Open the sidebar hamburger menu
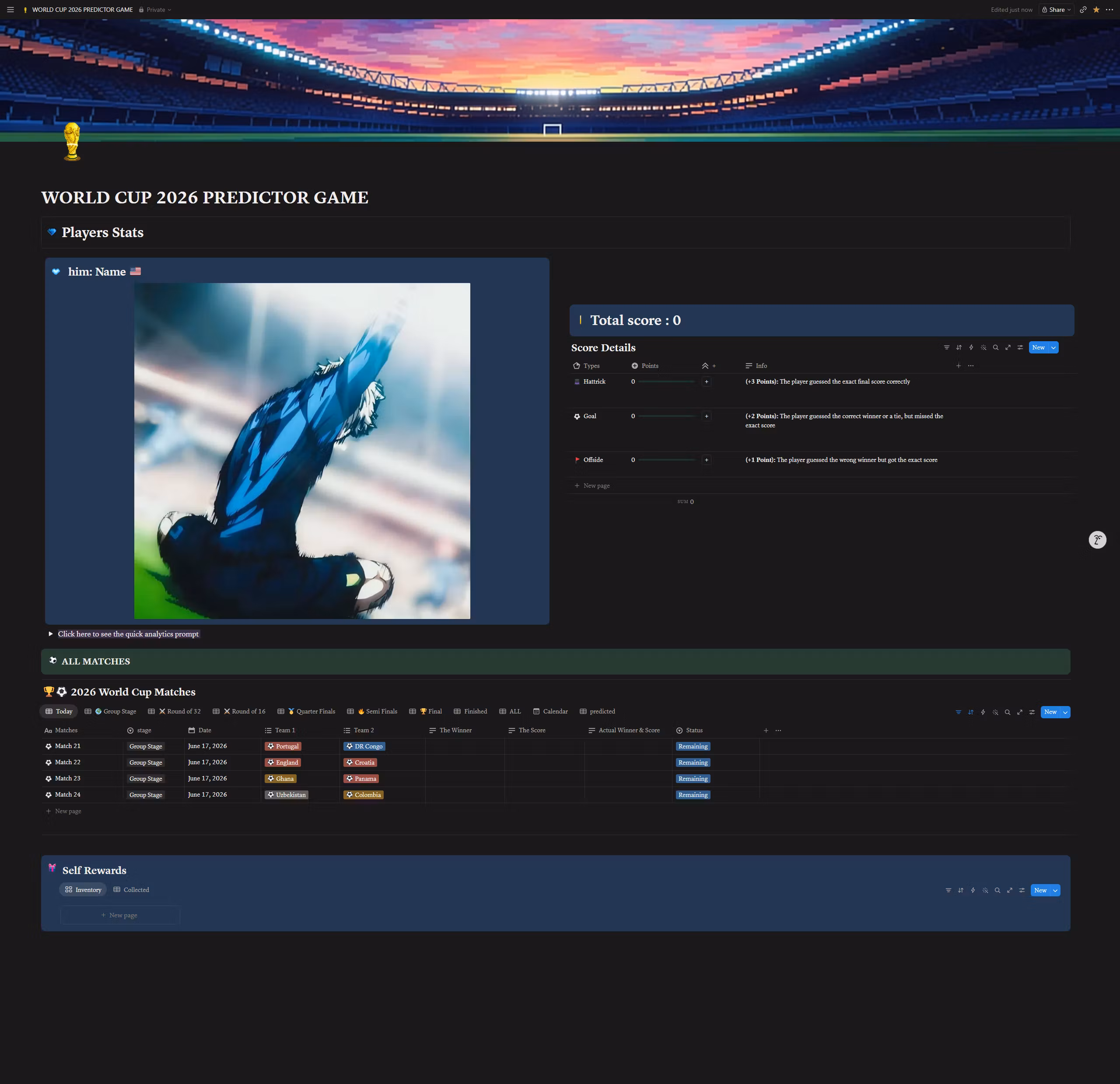Screen dimensions: 1120x1084 (10, 10)
